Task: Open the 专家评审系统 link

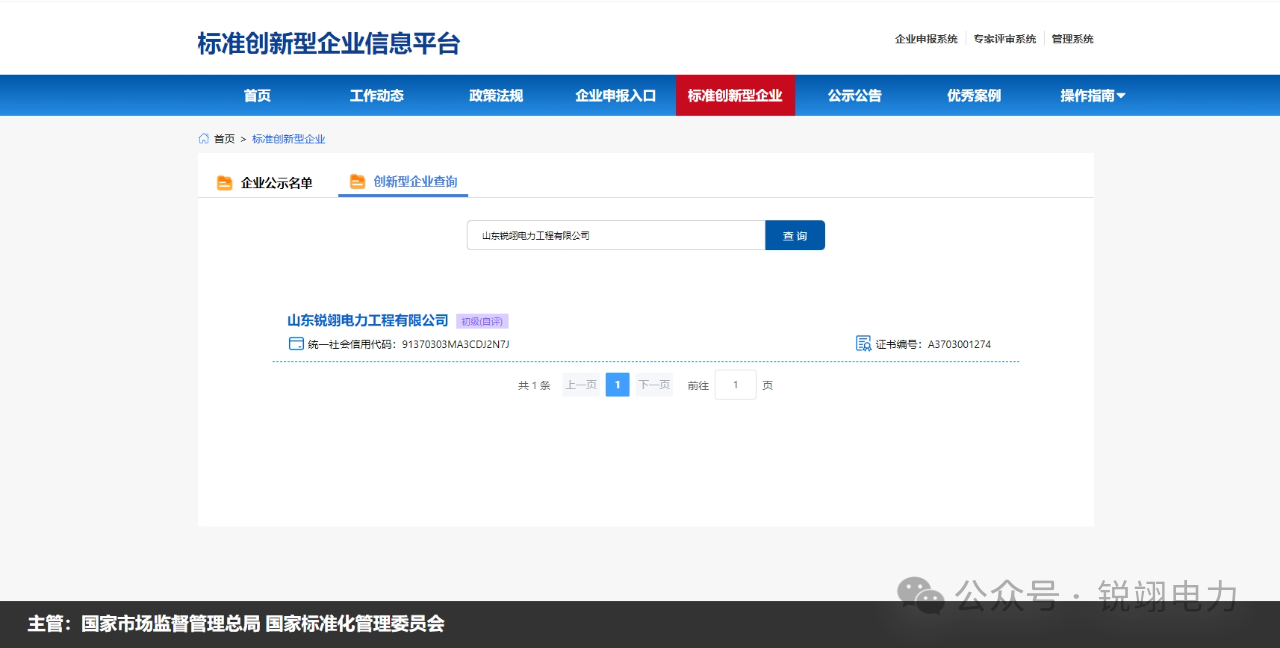Action: (x=1005, y=39)
